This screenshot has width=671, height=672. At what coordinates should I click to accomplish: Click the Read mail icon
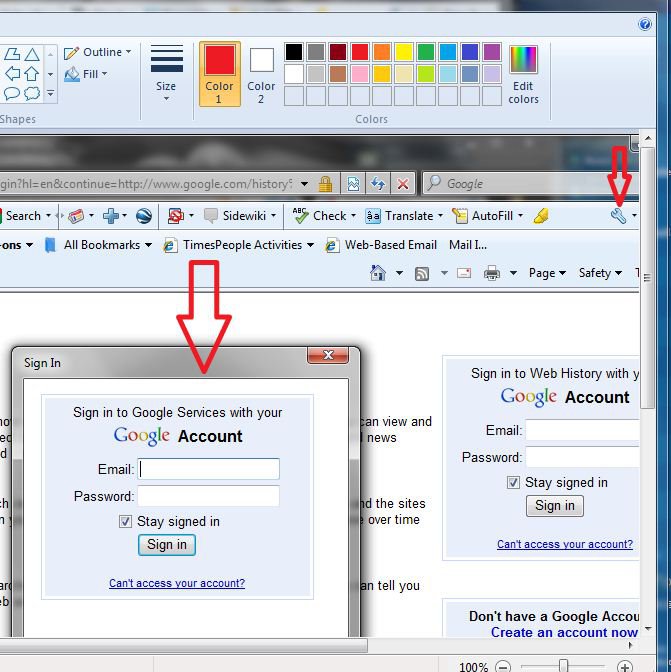(x=464, y=273)
